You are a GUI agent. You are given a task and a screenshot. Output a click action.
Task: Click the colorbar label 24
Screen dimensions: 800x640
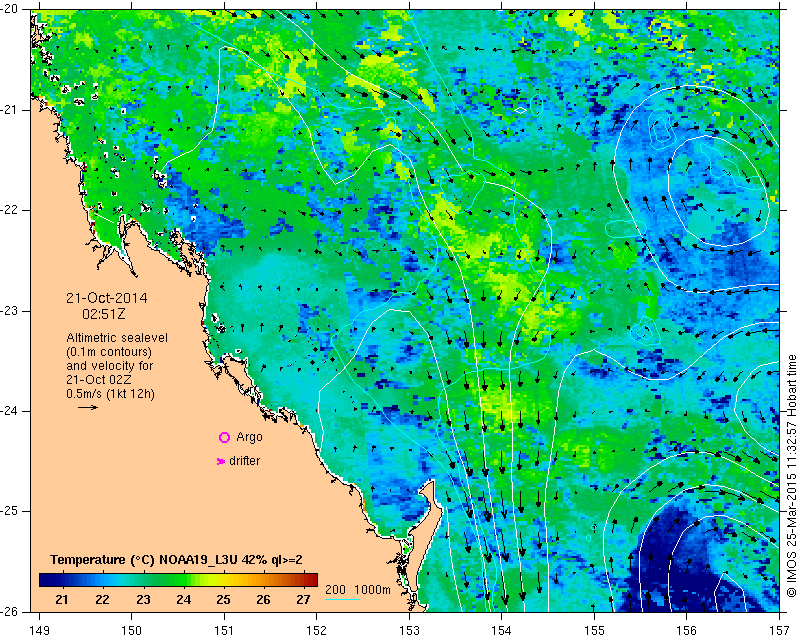tap(183, 599)
